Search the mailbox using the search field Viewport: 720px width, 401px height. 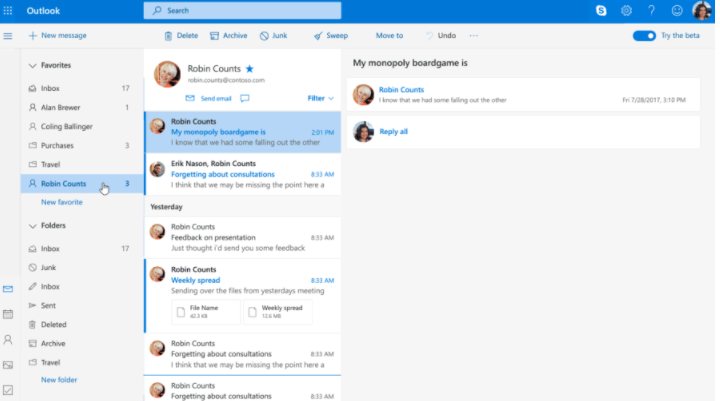pyautogui.click(x=242, y=11)
